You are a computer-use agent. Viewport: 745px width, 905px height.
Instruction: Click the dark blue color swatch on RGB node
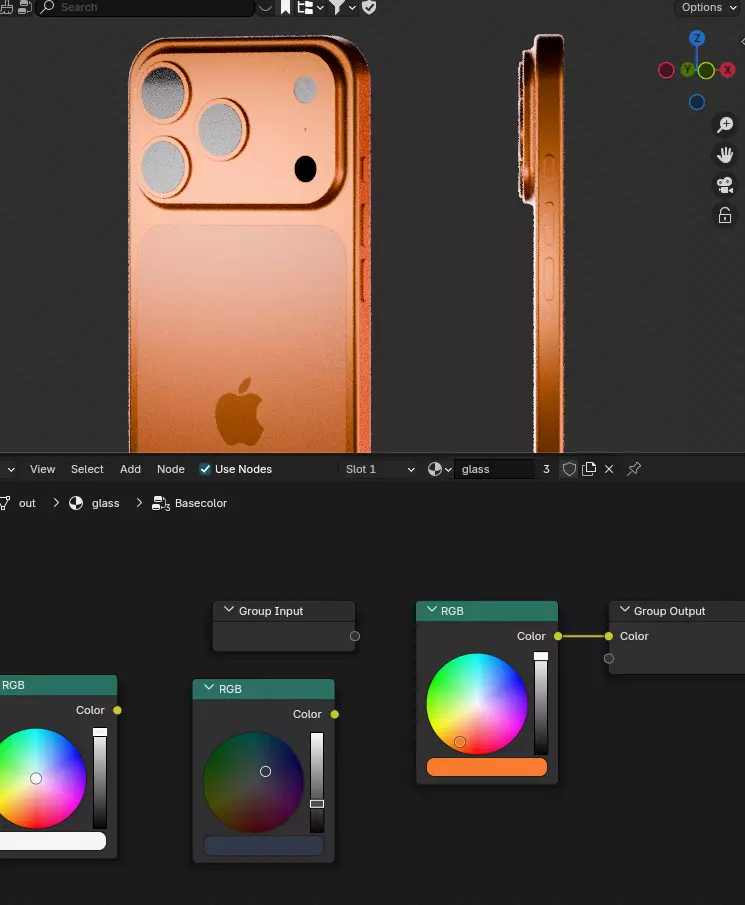pos(264,846)
